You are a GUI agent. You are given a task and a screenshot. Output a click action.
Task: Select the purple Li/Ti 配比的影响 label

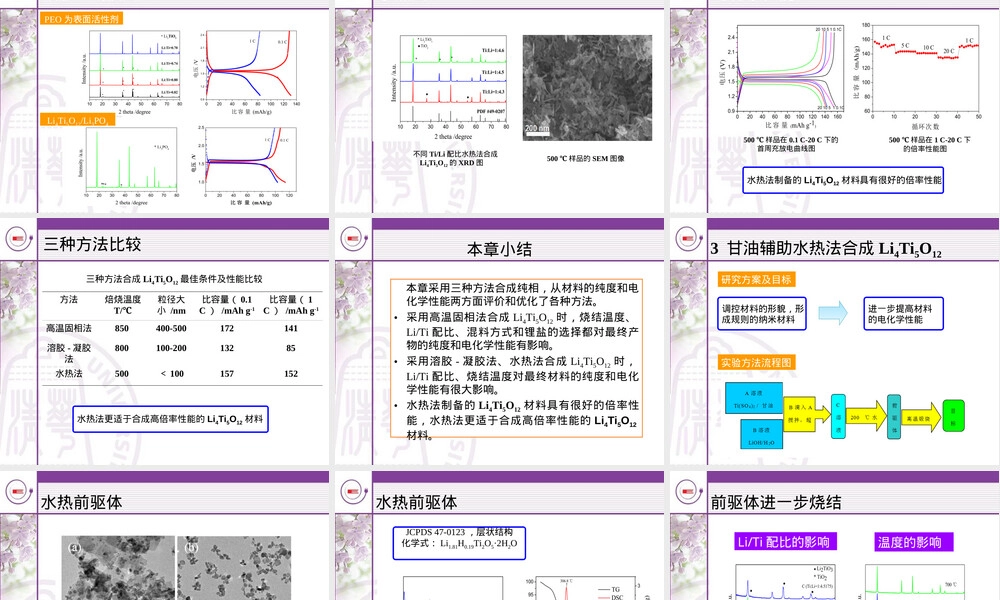point(784,542)
